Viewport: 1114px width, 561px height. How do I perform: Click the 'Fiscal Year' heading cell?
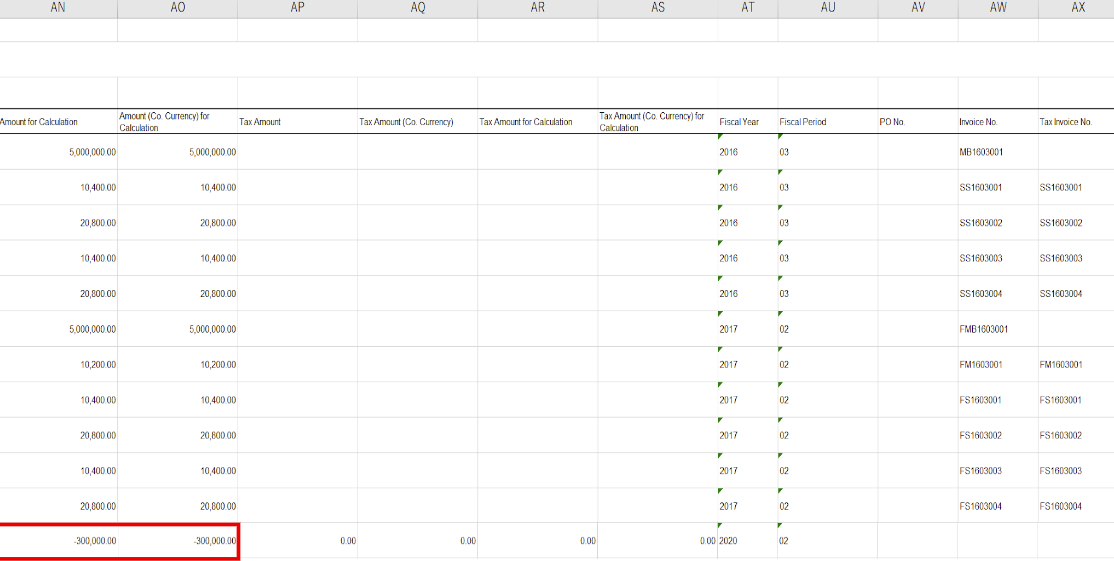pos(748,121)
